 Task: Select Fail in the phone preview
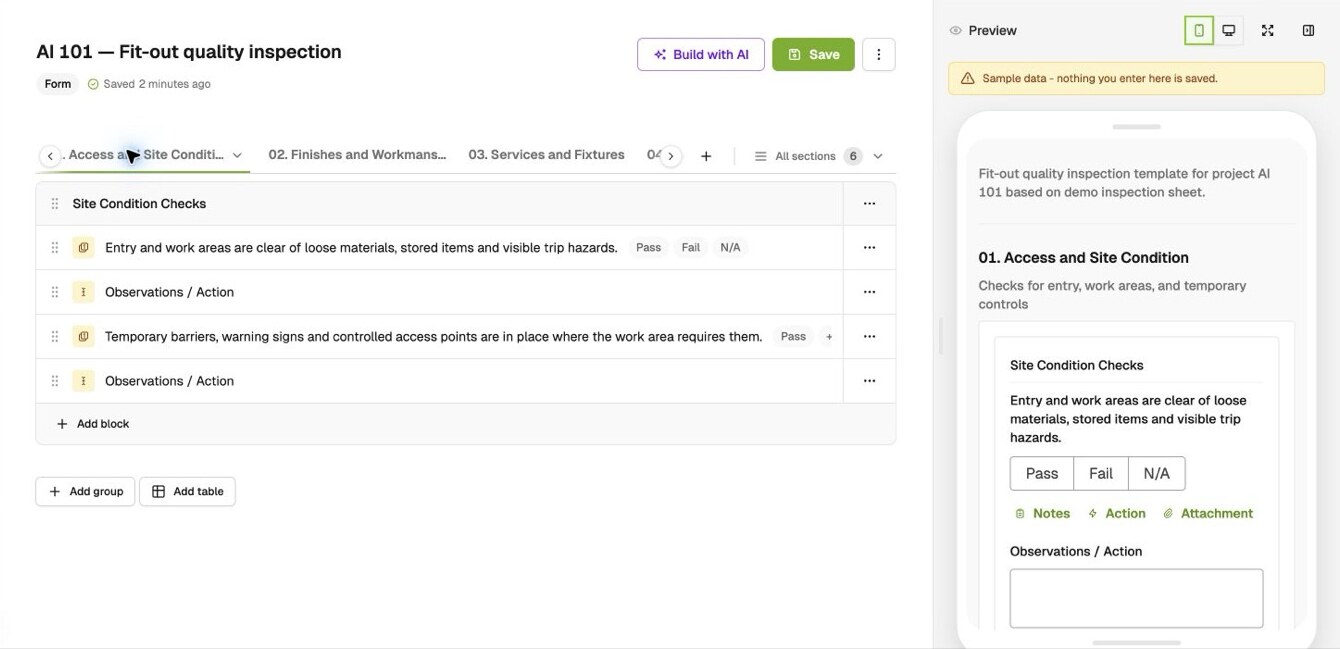(x=1101, y=474)
